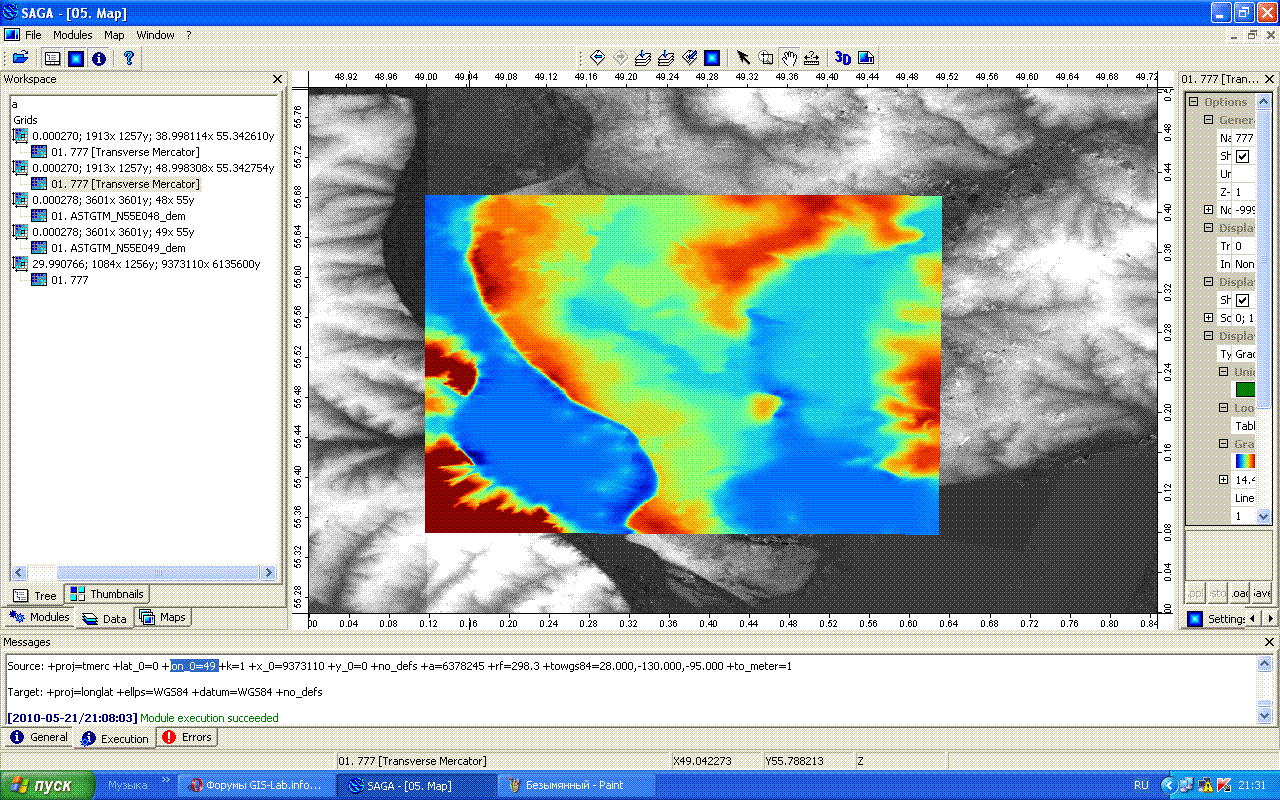Activate the measure distance ruler tool
This screenshot has width=1280, height=800.
[811, 58]
